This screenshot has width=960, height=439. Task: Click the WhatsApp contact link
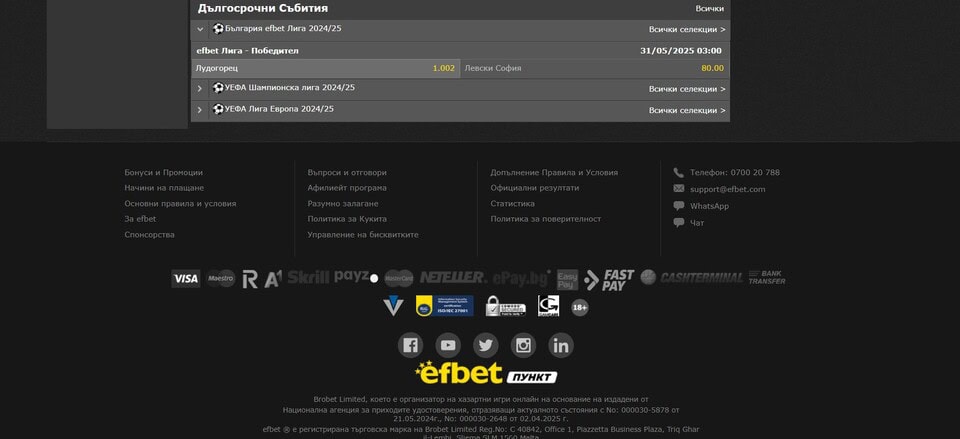(x=710, y=206)
